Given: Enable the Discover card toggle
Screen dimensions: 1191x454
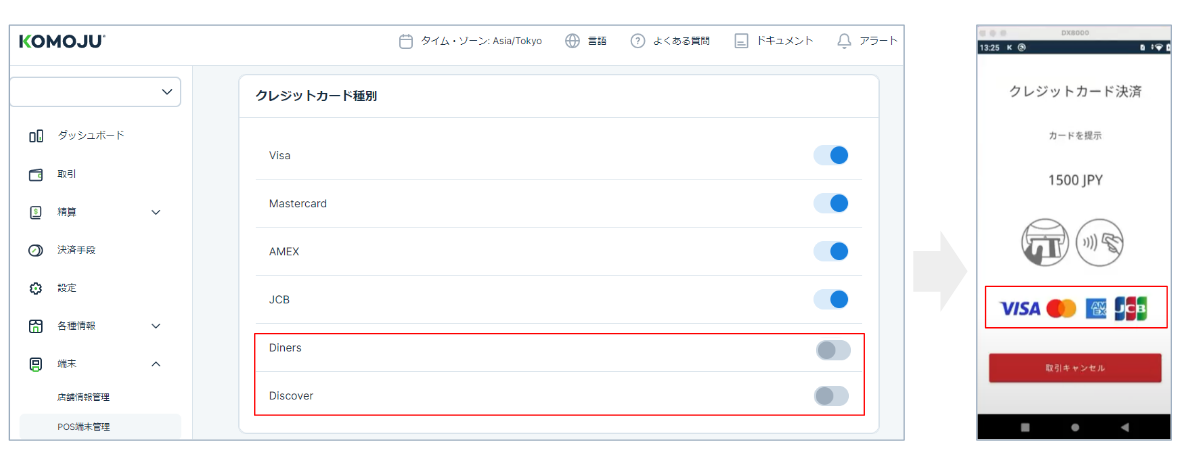Looking at the screenshot, I should (832, 396).
